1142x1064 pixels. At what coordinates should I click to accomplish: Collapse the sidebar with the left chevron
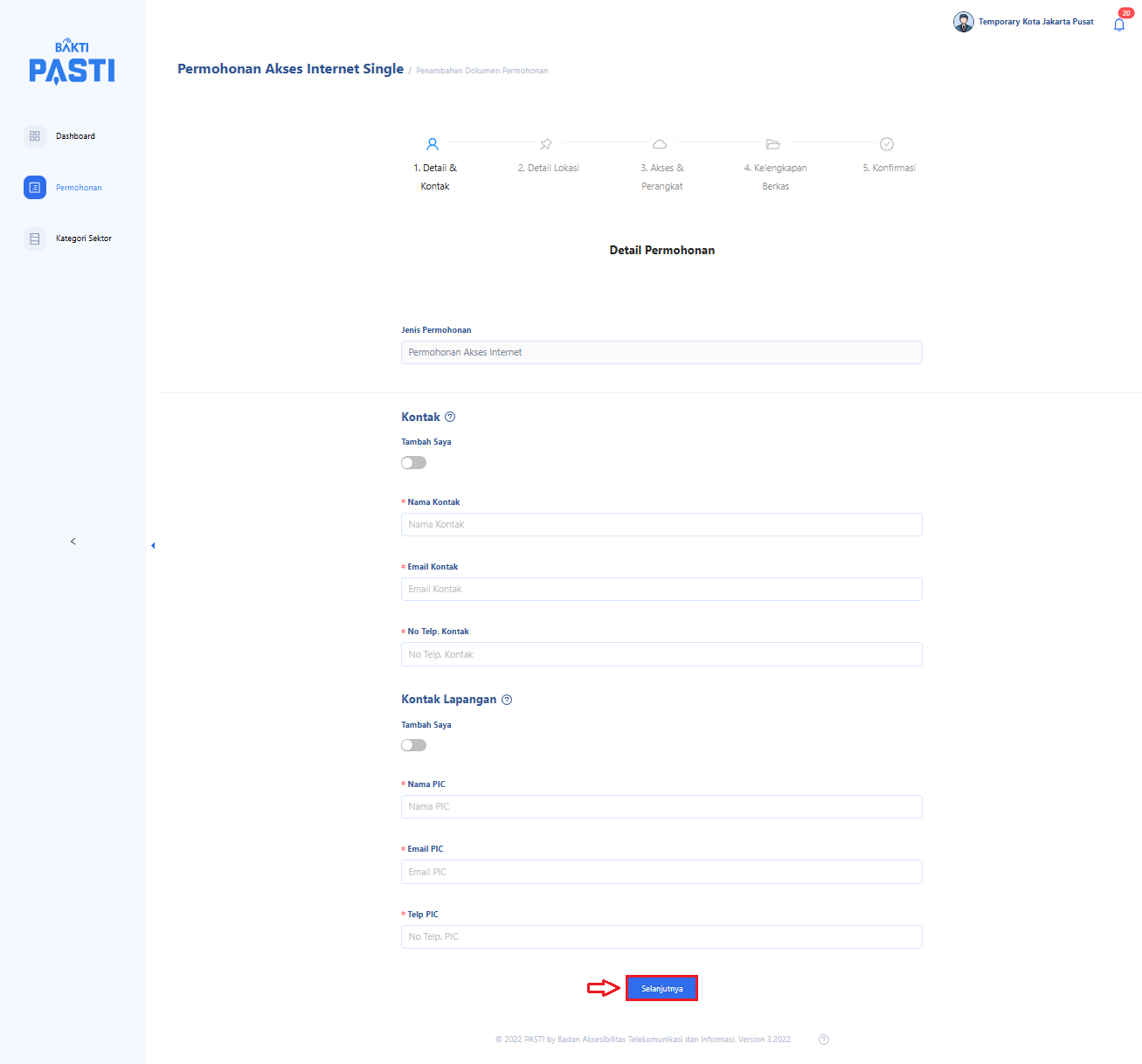click(73, 542)
